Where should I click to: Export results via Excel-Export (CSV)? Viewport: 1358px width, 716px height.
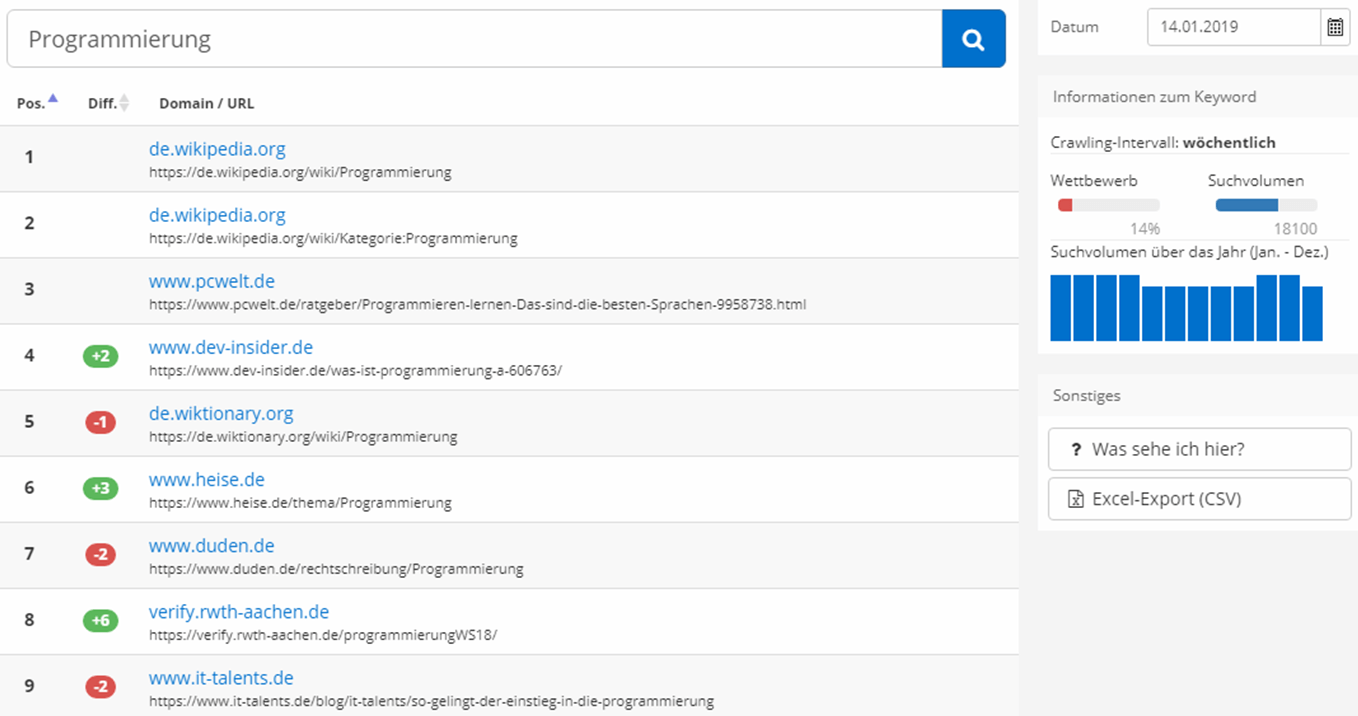pos(1199,499)
